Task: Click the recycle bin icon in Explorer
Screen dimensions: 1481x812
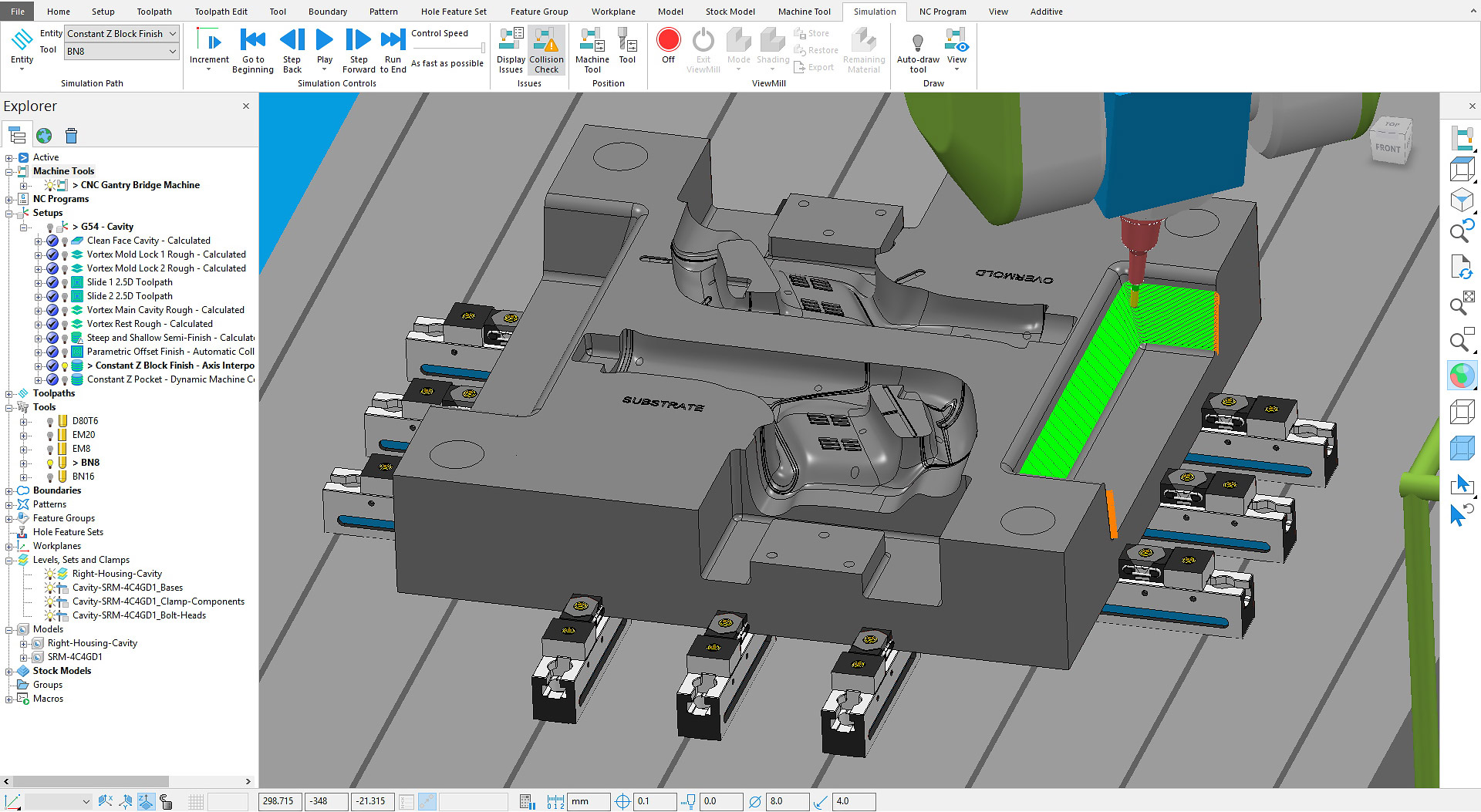Action: (x=71, y=136)
